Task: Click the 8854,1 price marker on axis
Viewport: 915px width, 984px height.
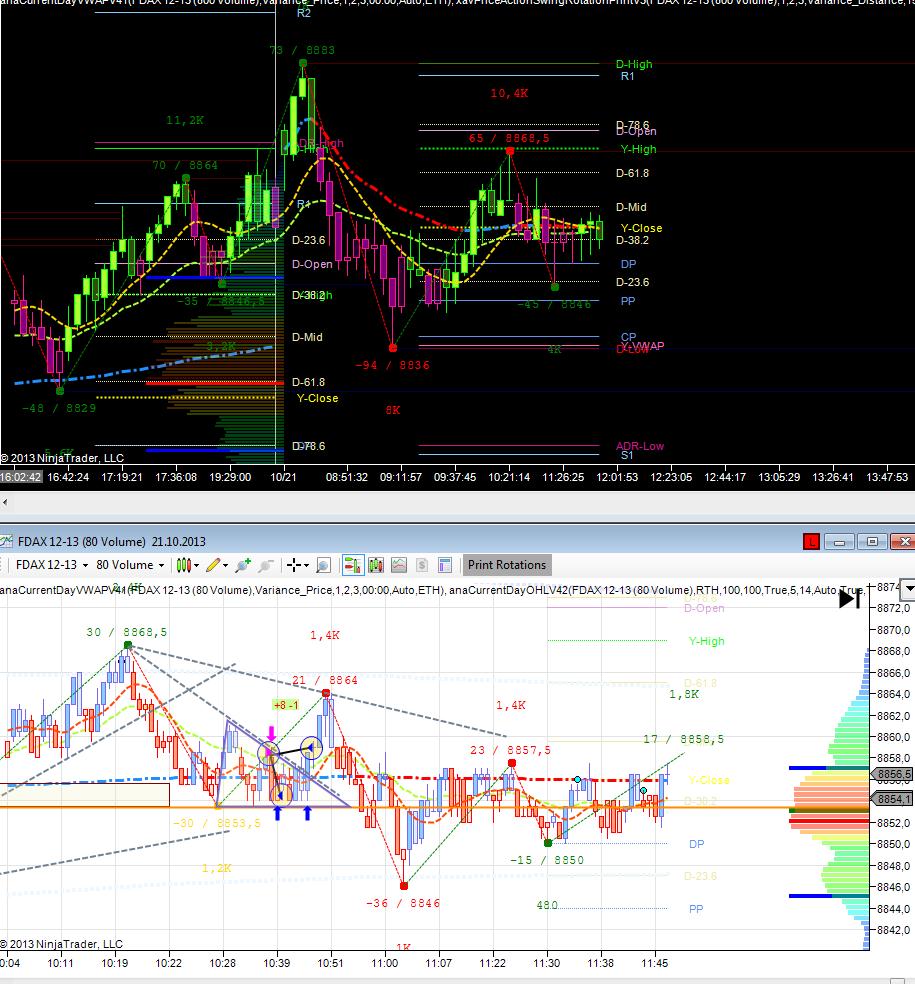Action: point(894,799)
